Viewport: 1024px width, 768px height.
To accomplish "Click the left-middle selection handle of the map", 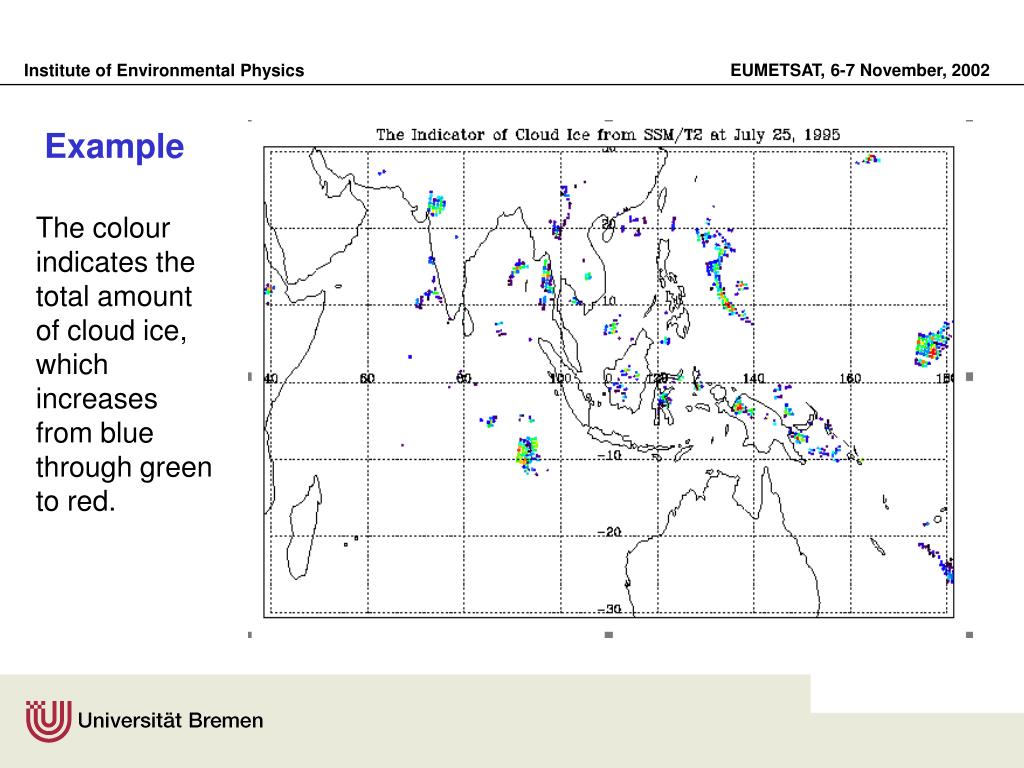I will (x=249, y=377).
